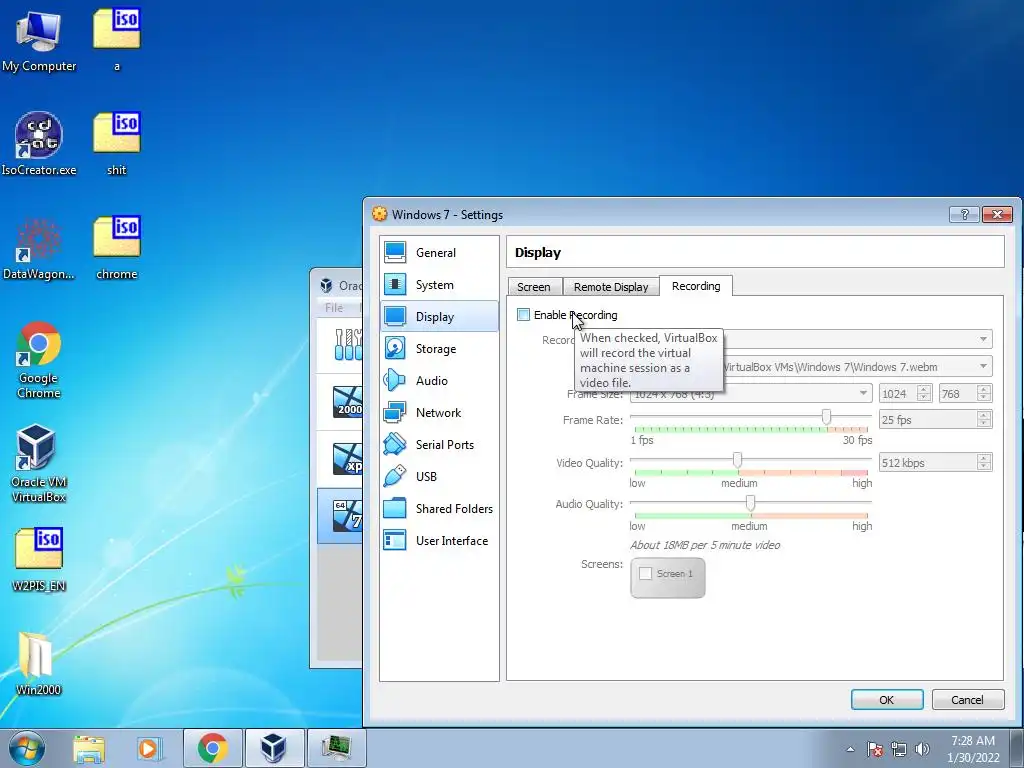Click the Video Quality slider handle
The image size is (1024, 768).
coord(737,460)
